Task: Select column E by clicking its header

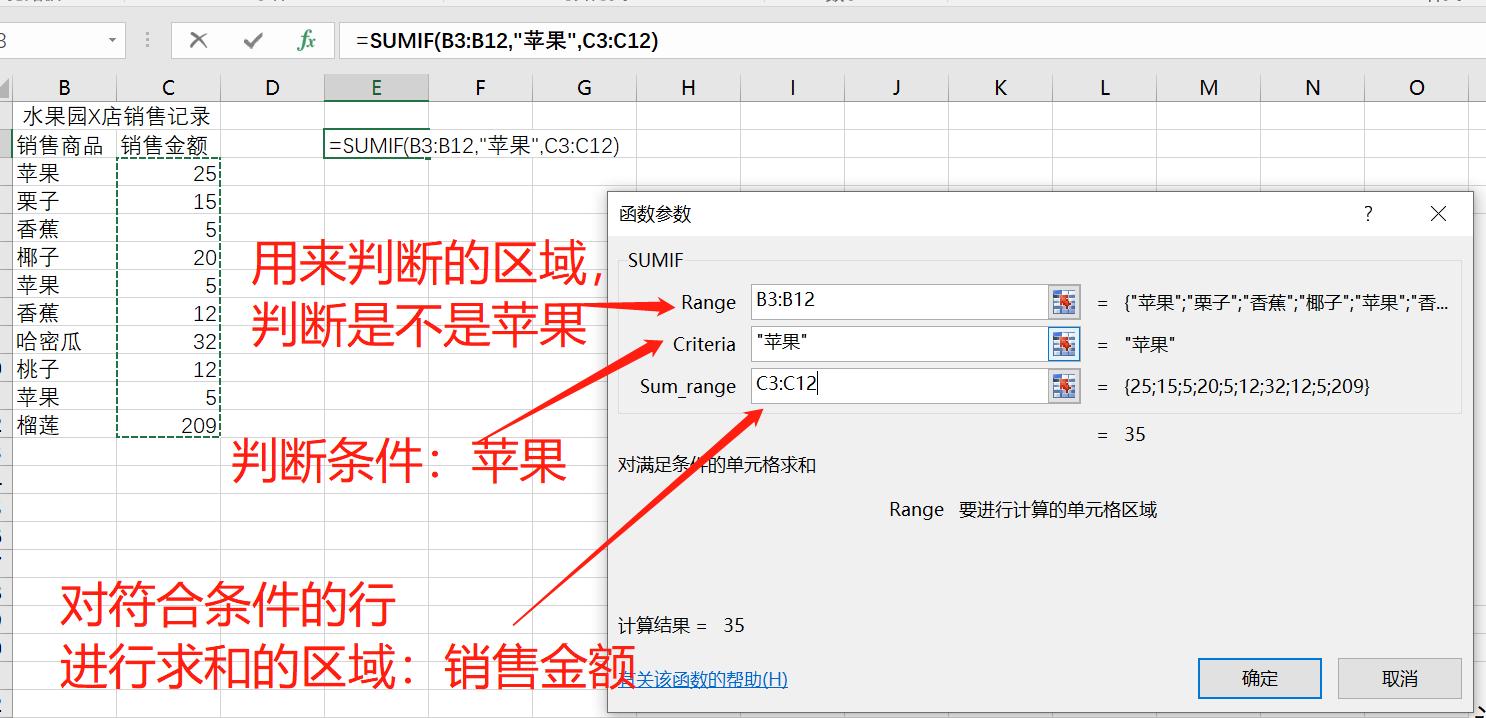Action: 376,87
